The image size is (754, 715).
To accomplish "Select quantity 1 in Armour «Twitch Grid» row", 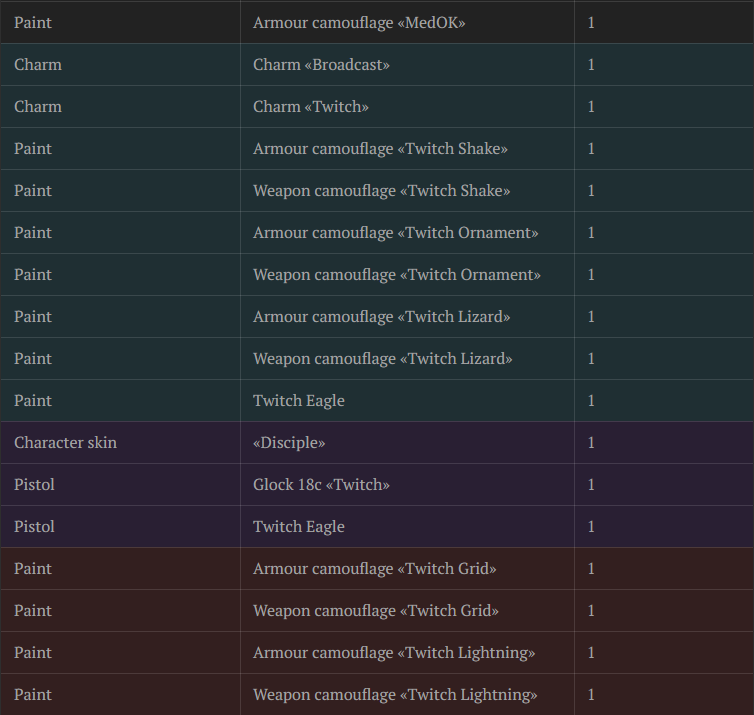I will click(x=591, y=568).
